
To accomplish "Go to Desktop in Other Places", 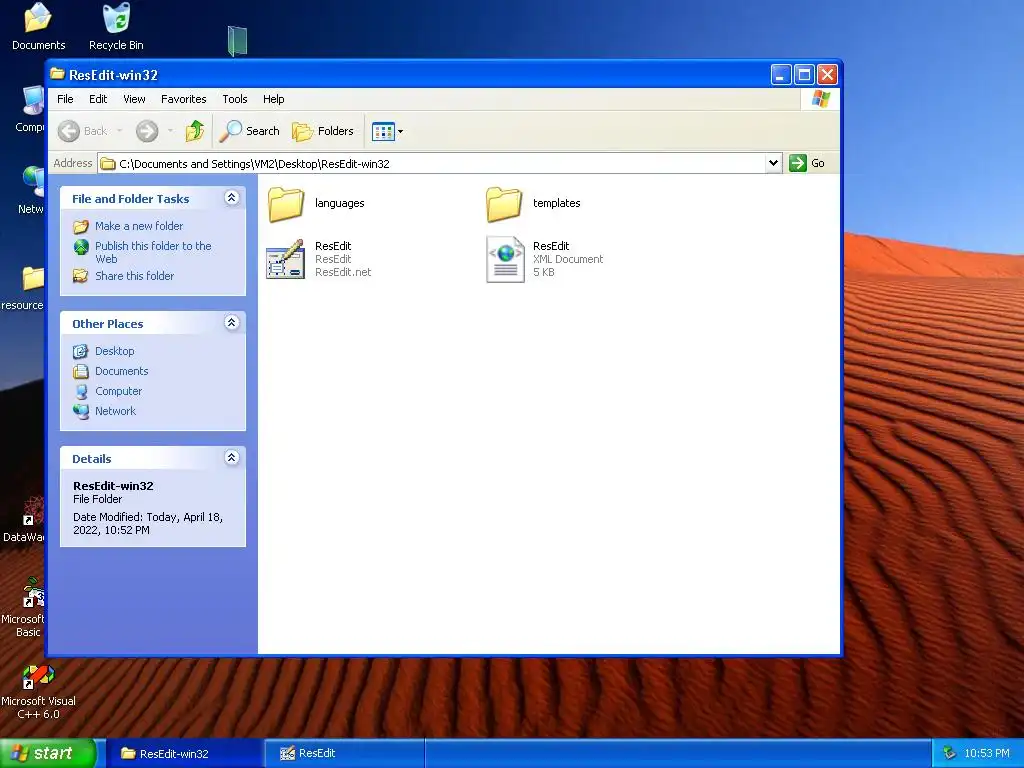I will (x=114, y=351).
